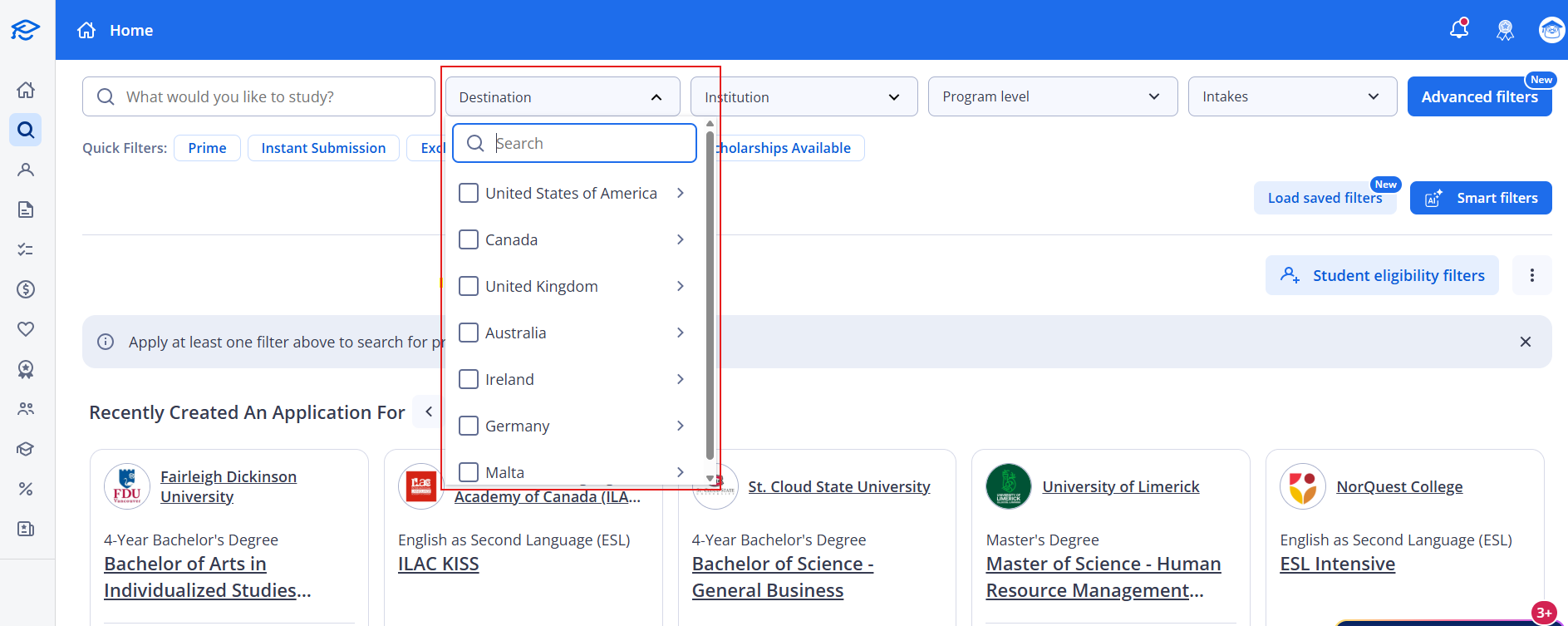Open the sidebar favorites heart icon
This screenshot has width=1568, height=626.
[x=26, y=329]
